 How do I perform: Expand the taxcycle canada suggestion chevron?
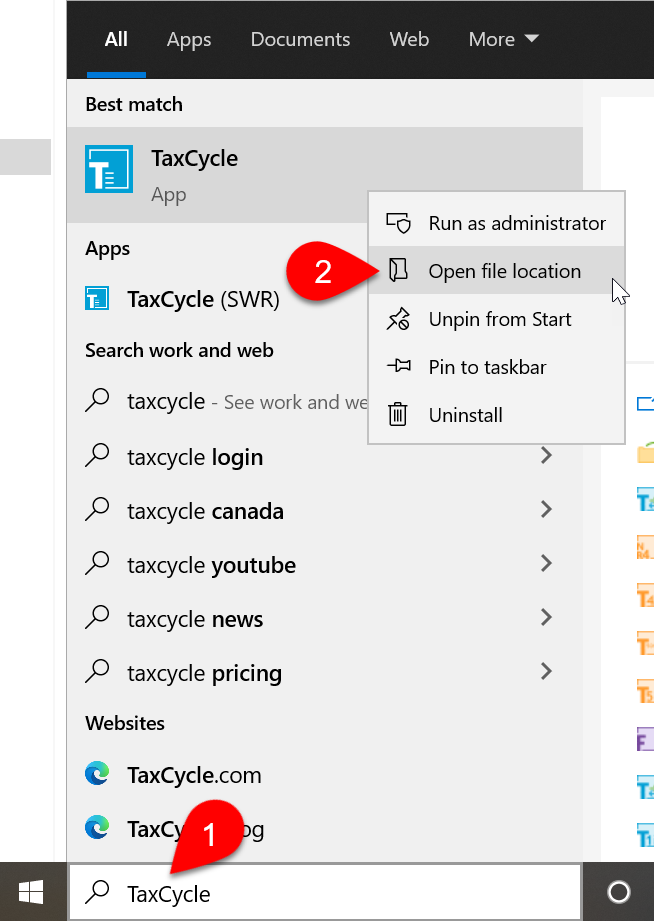[x=546, y=509]
